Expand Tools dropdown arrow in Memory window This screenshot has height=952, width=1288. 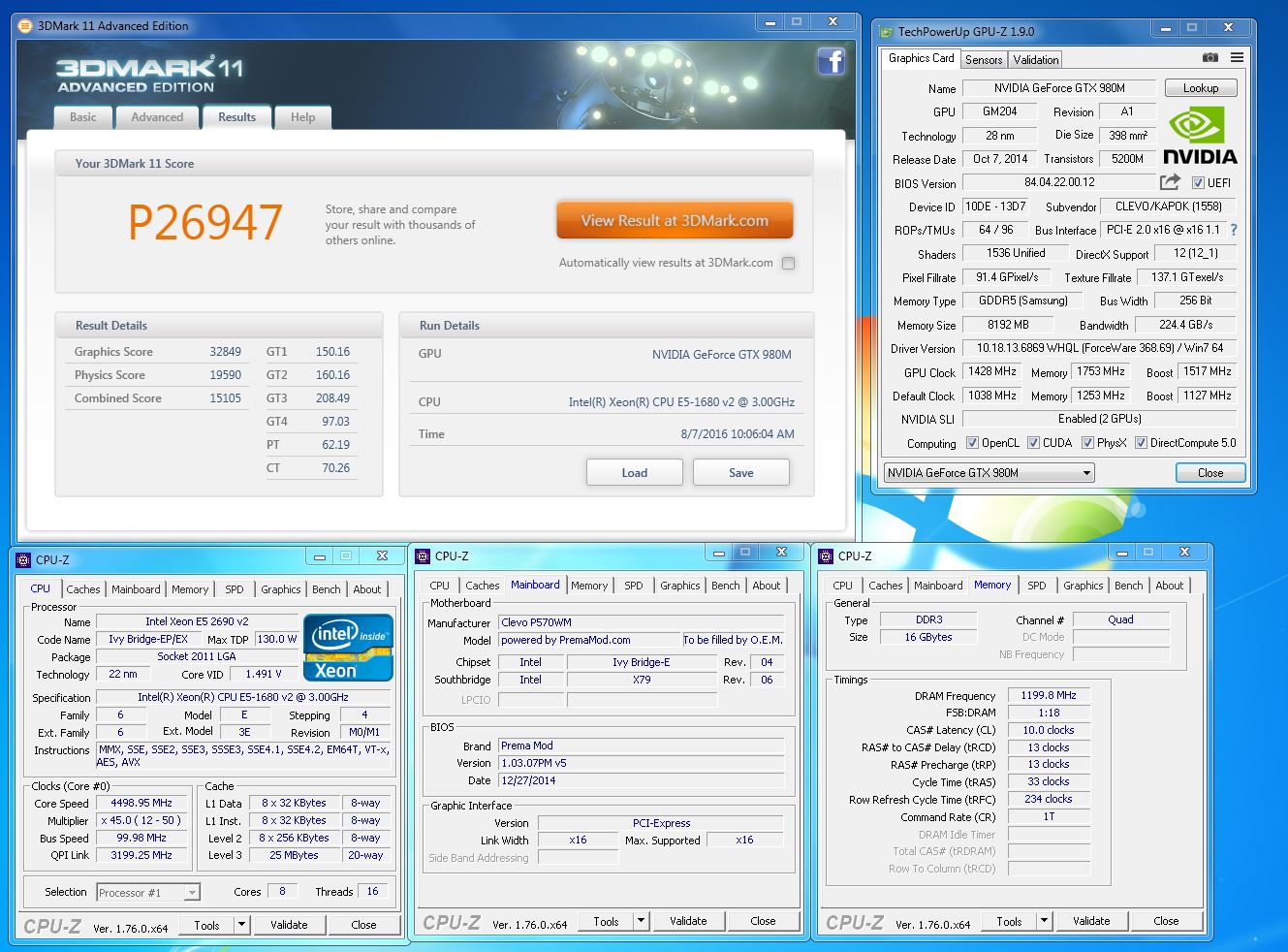pos(1045,921)
